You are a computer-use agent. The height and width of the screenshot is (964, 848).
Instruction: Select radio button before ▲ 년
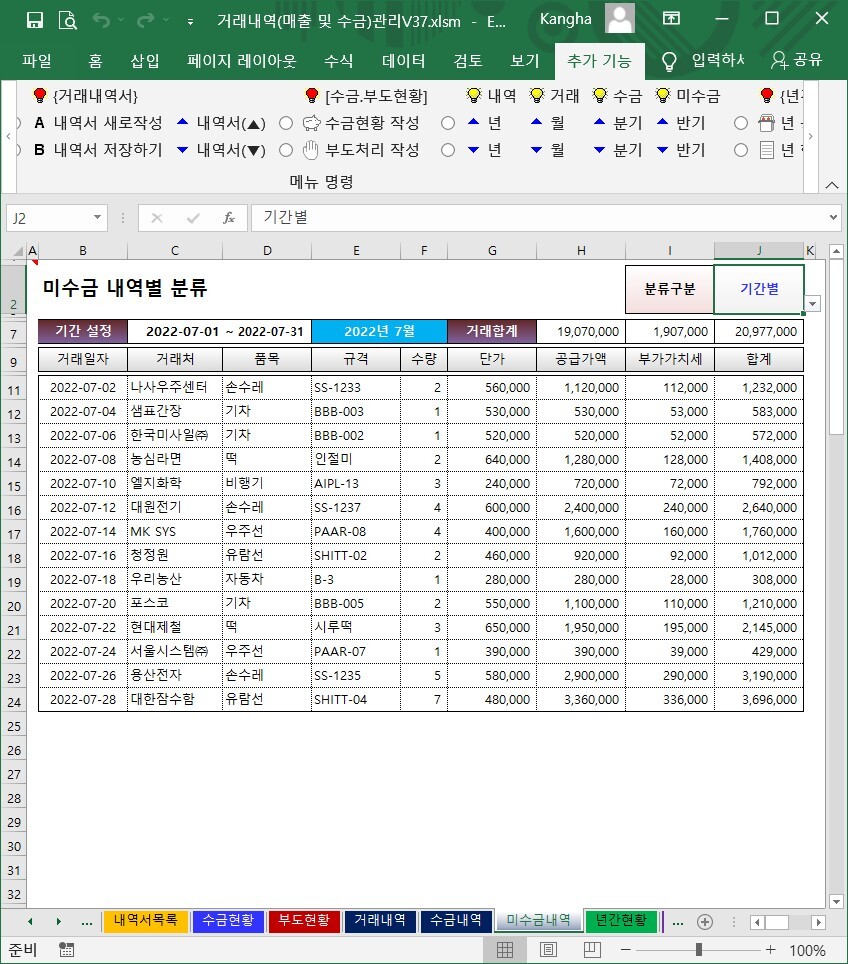(x=448, y=123)
